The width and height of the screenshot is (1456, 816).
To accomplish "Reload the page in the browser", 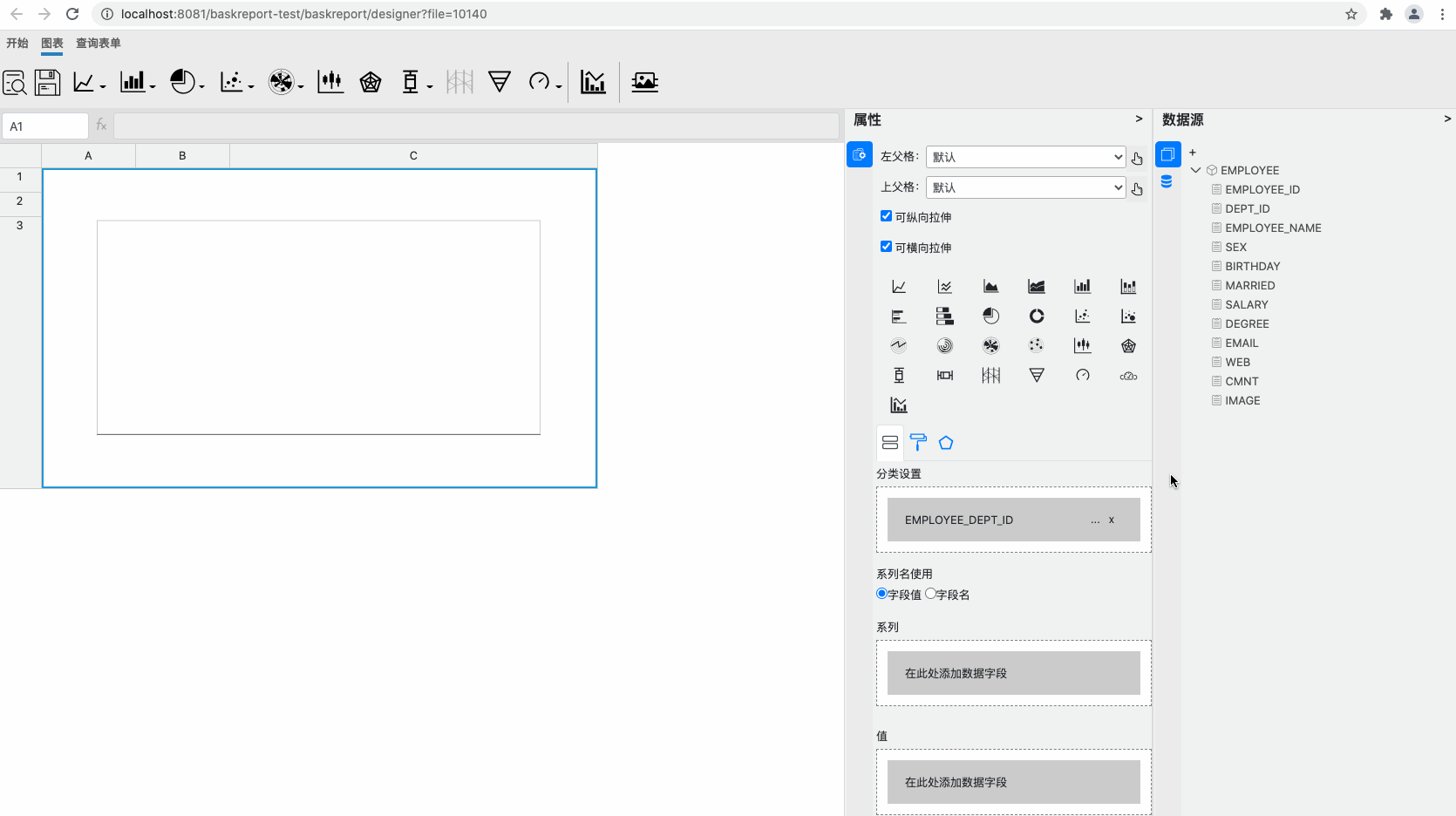I will (x=72, y=14).
